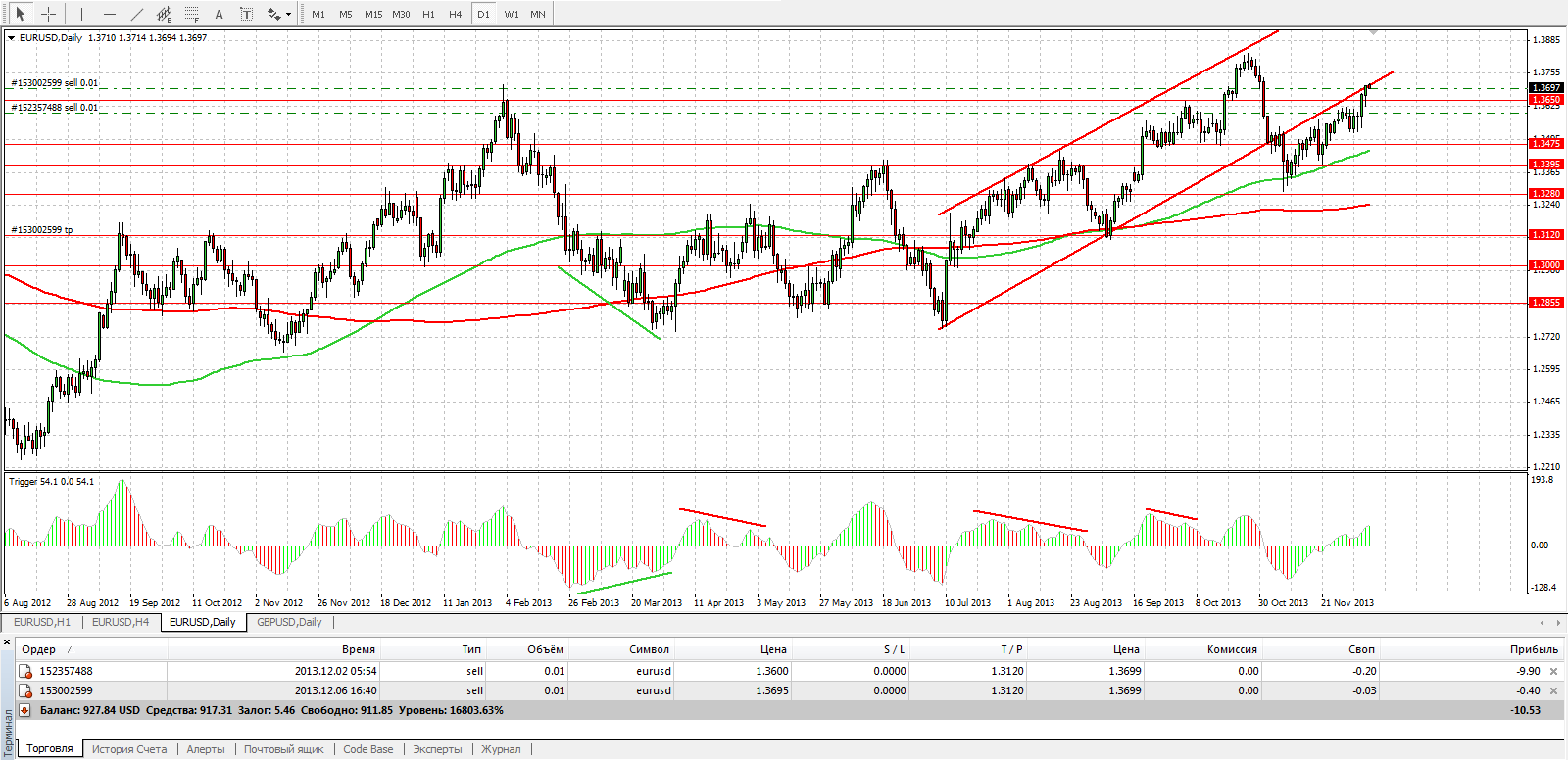Switch chart to W1 timeframe
1568x760 pixels.
(511, 14)
